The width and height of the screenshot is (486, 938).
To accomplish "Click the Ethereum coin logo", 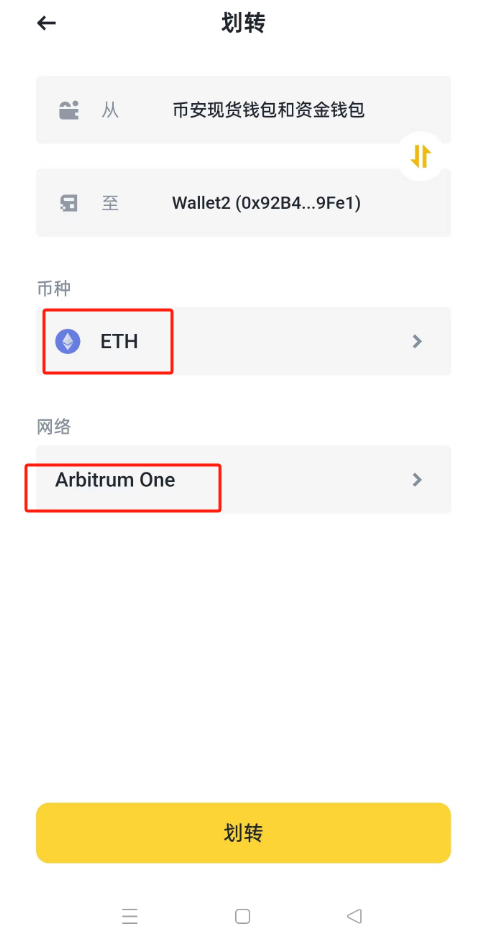I will 68,342.
